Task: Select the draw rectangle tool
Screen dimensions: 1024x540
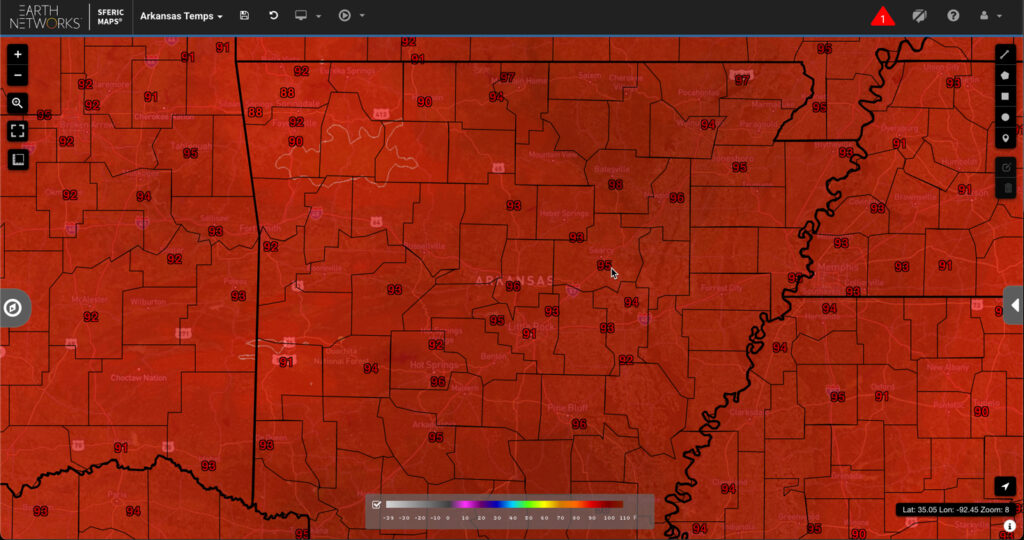Action: pyautogui.click(x=1005, y=96)
